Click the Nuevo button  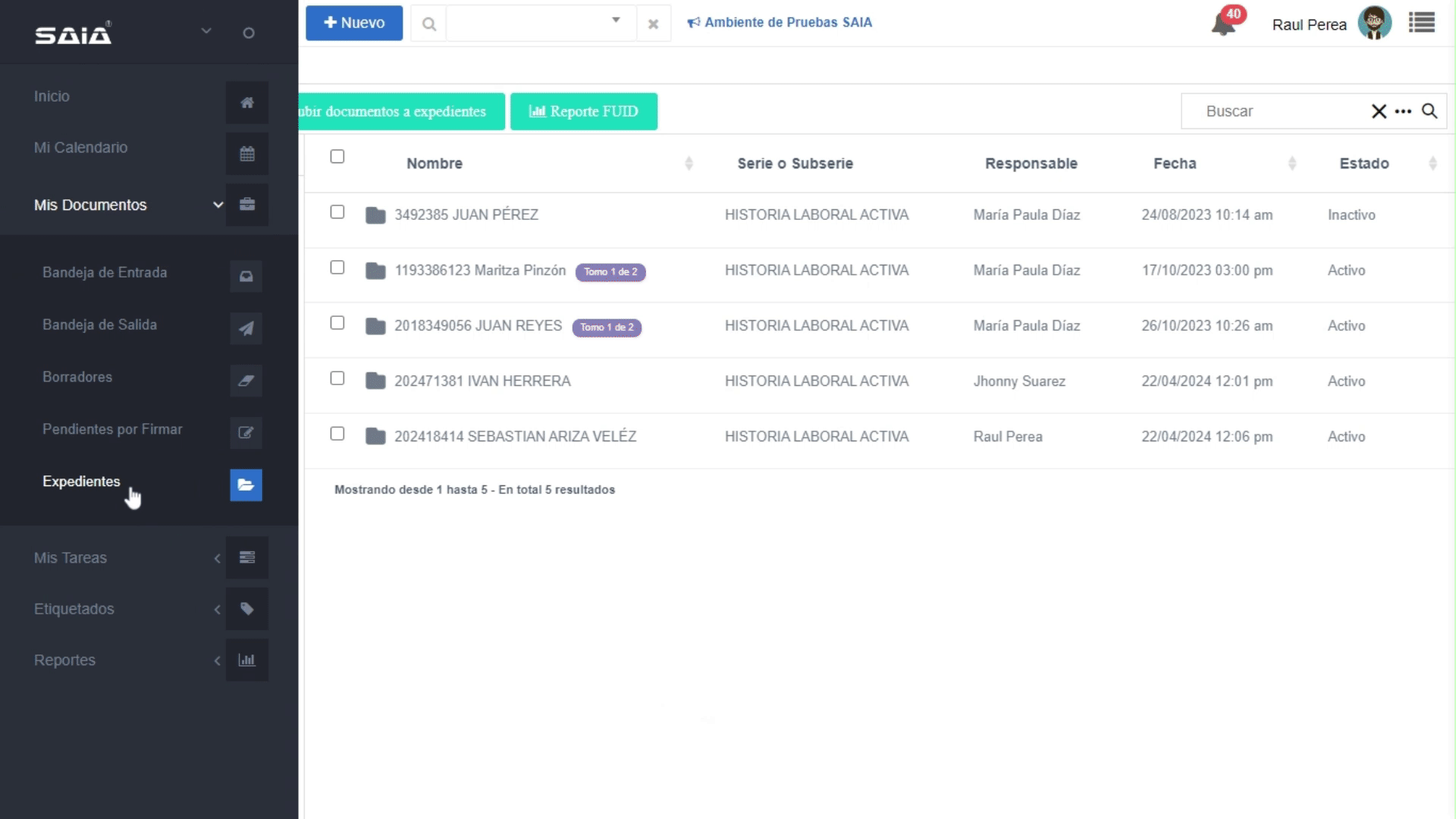[354, 23]
